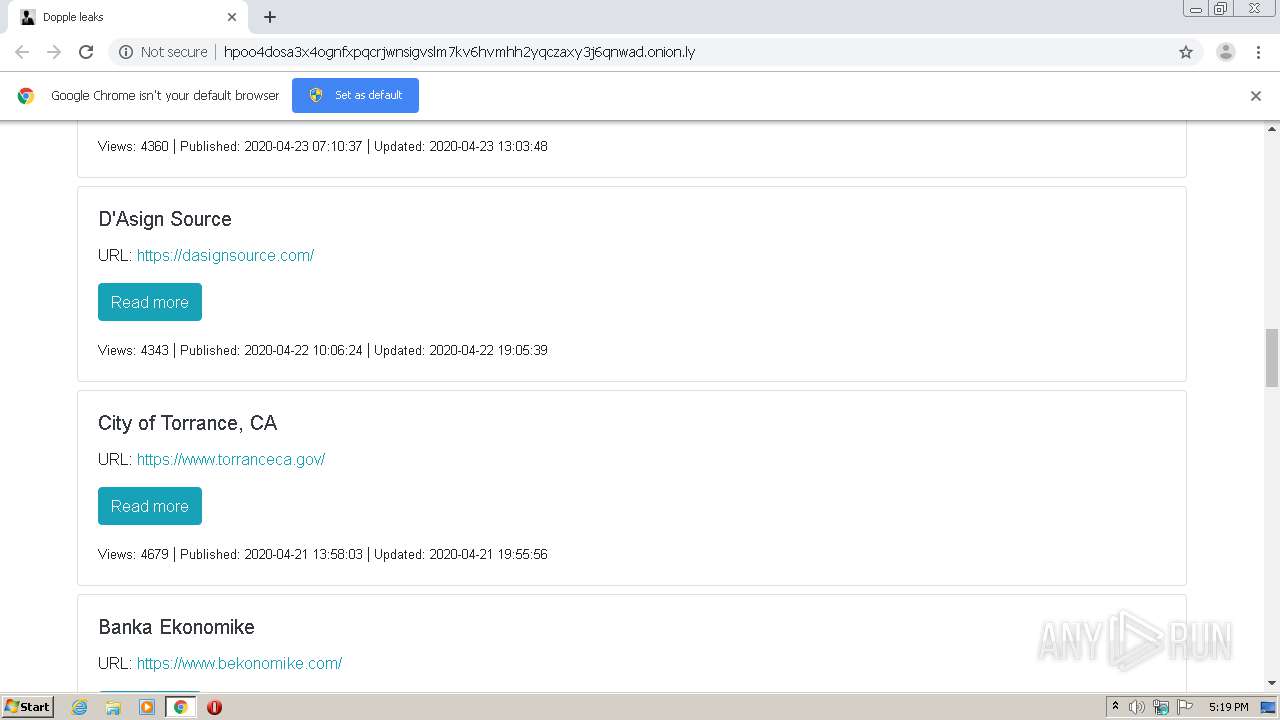1280x720 pixels.
Task: Dismiss the default browser notification bar
Action: tap(1256, 96)
